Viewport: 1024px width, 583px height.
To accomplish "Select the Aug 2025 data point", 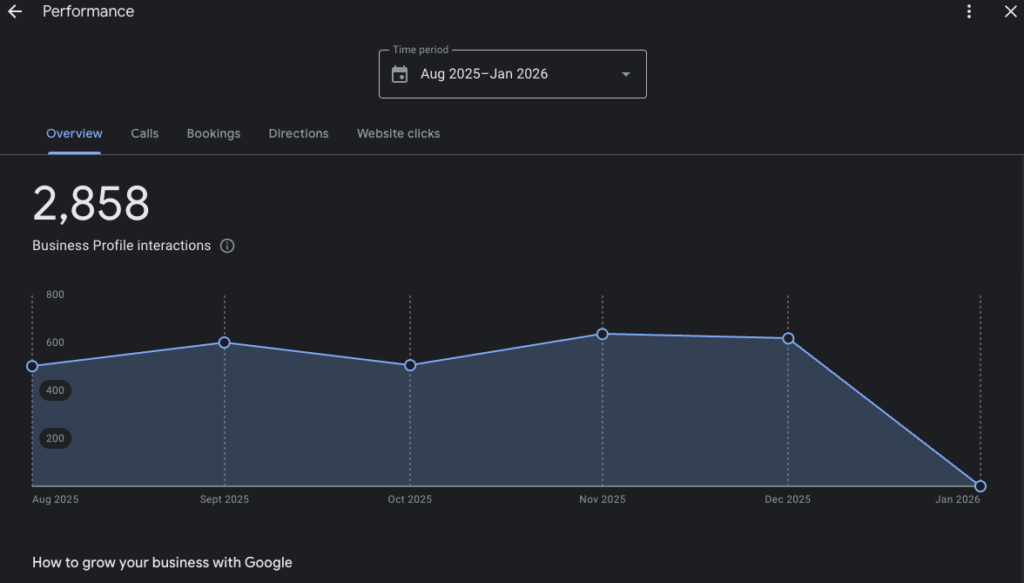I will coord(32,366).
